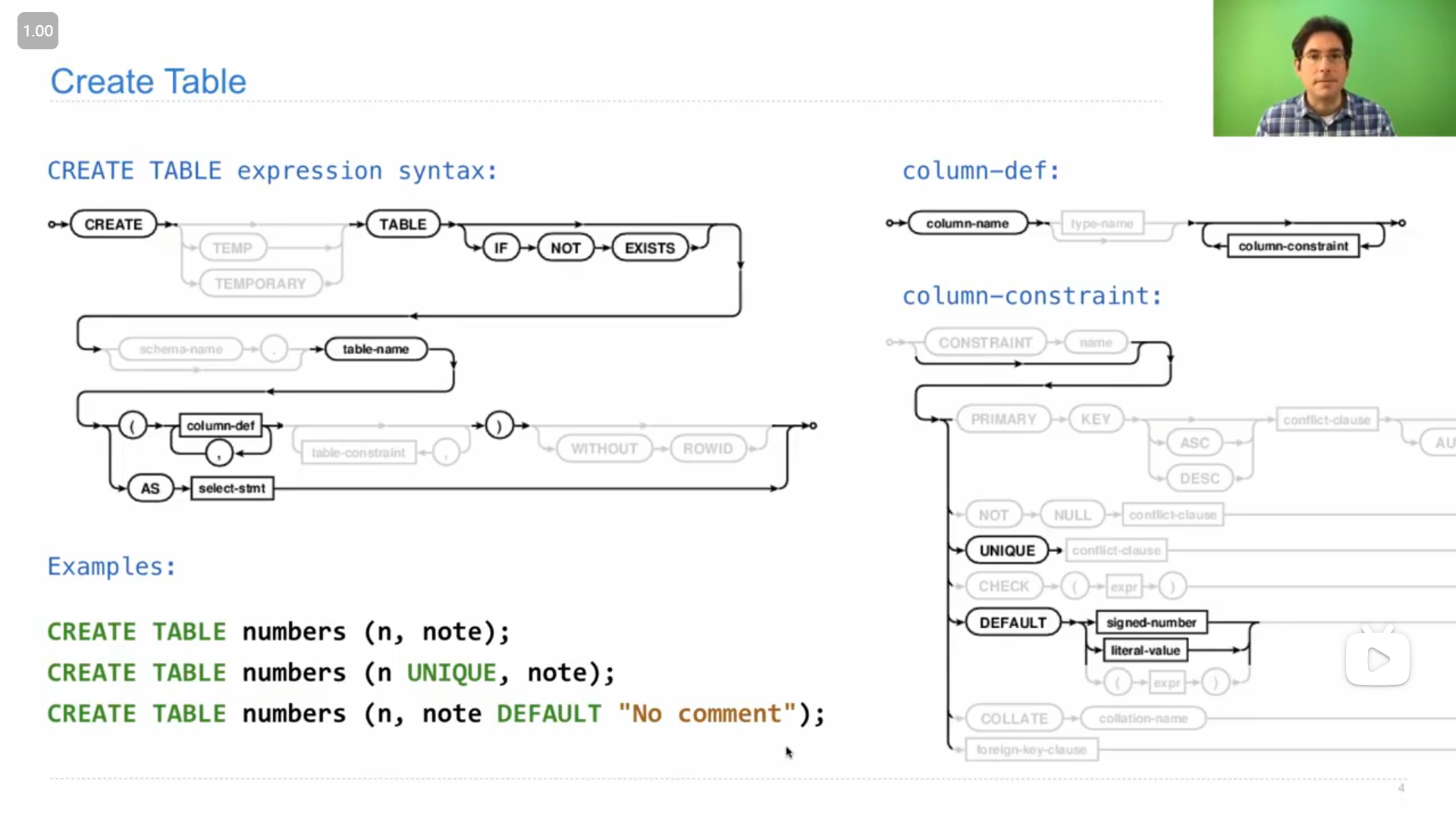The height and width of the screenshot is (819, 1456).
Task: Click the CHECK constraint node
Action: coord(1003,586)
